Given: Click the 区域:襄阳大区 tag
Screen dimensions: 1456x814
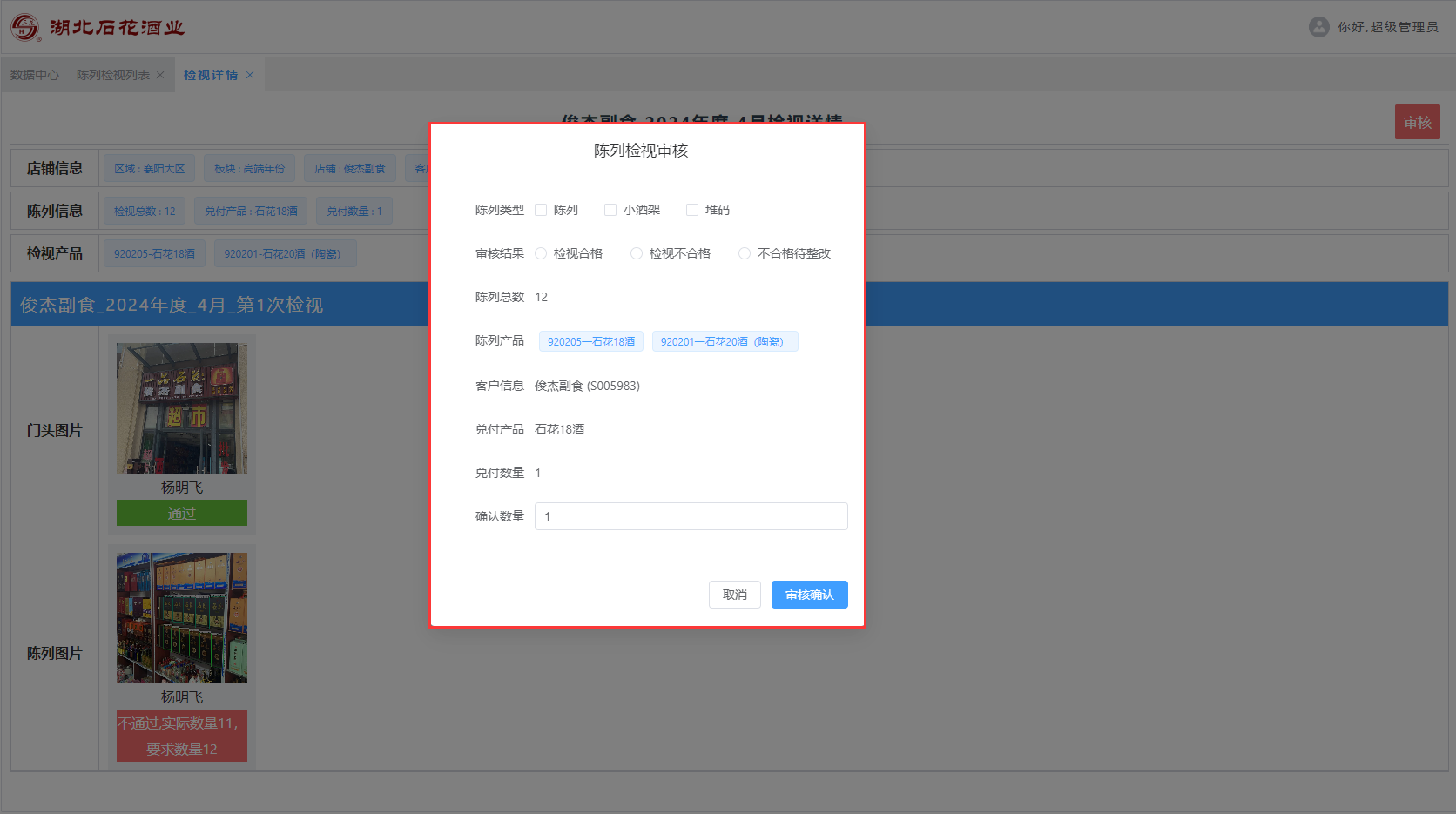Looking at the screenshot, I should (150, 168).
